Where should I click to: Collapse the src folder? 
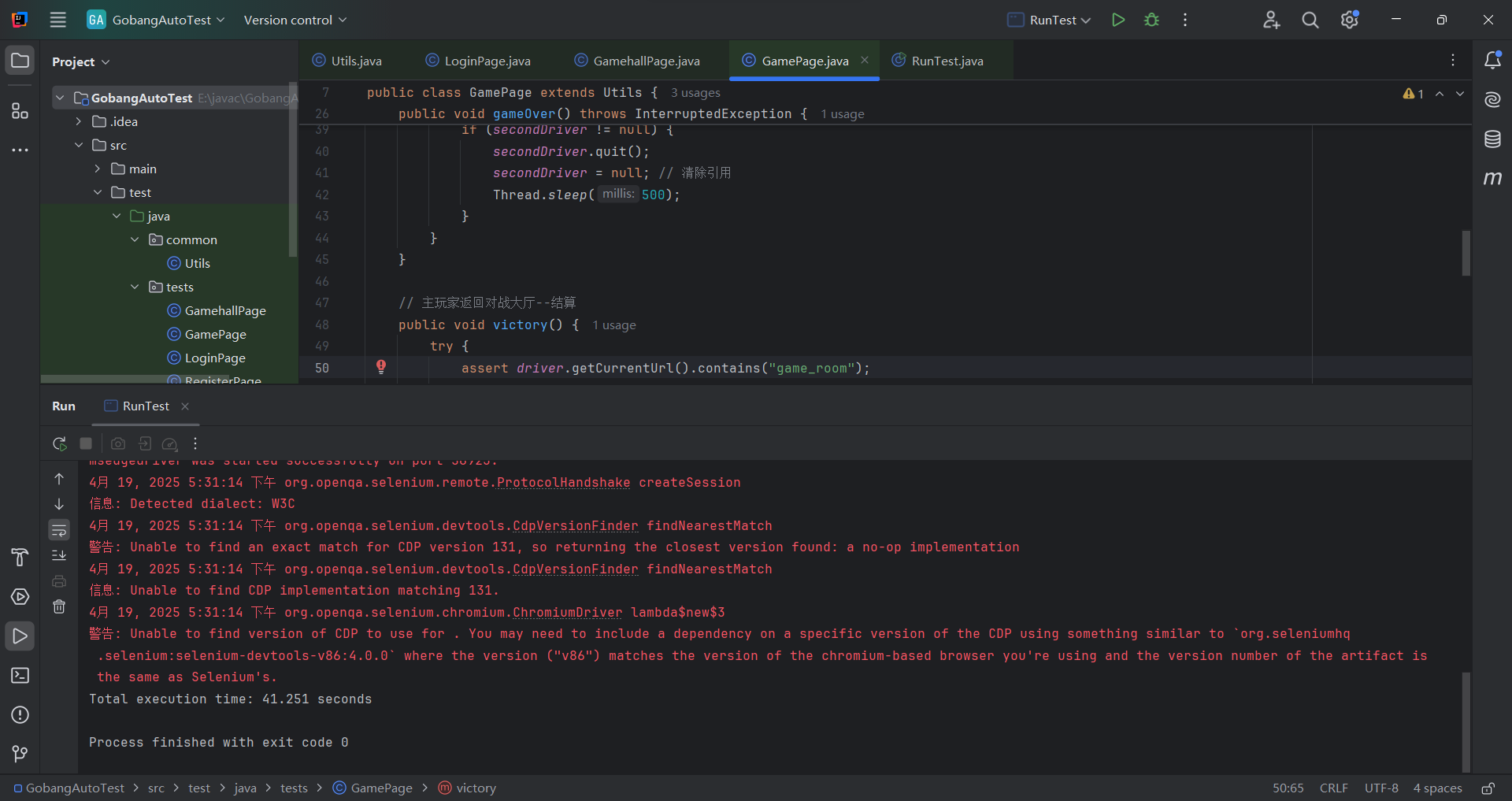[x=79, y=145]
